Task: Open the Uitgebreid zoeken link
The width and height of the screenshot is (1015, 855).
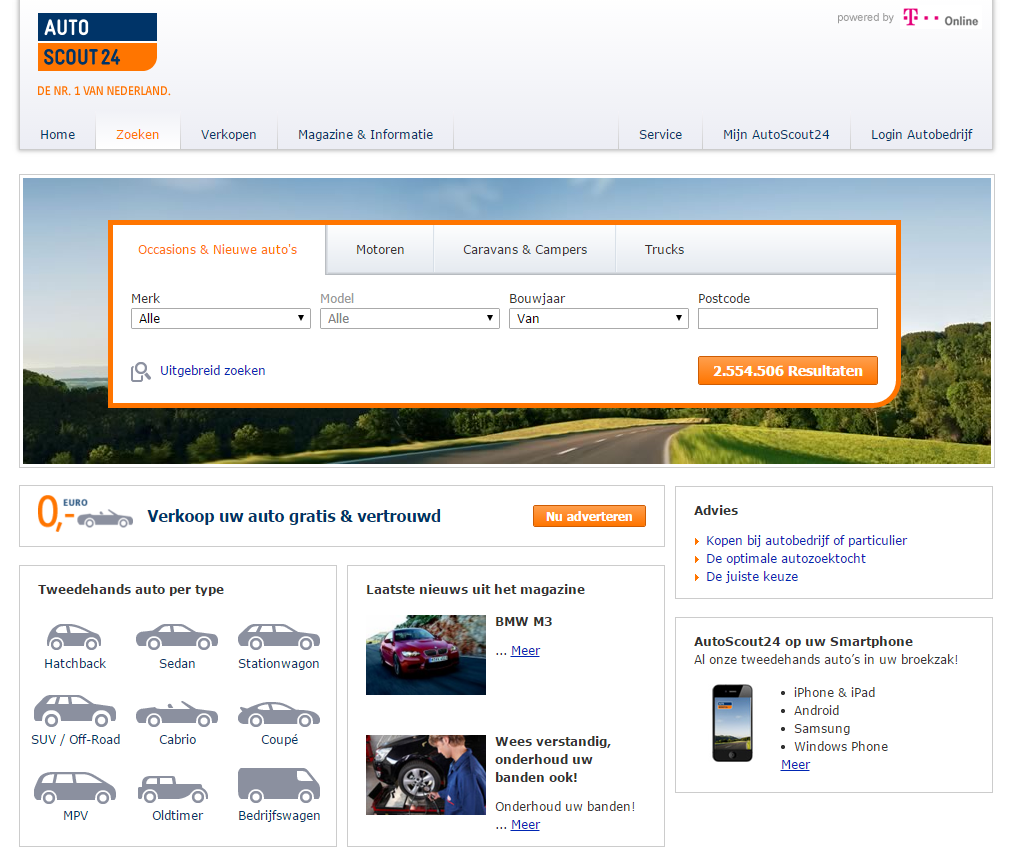Action: 212,371
